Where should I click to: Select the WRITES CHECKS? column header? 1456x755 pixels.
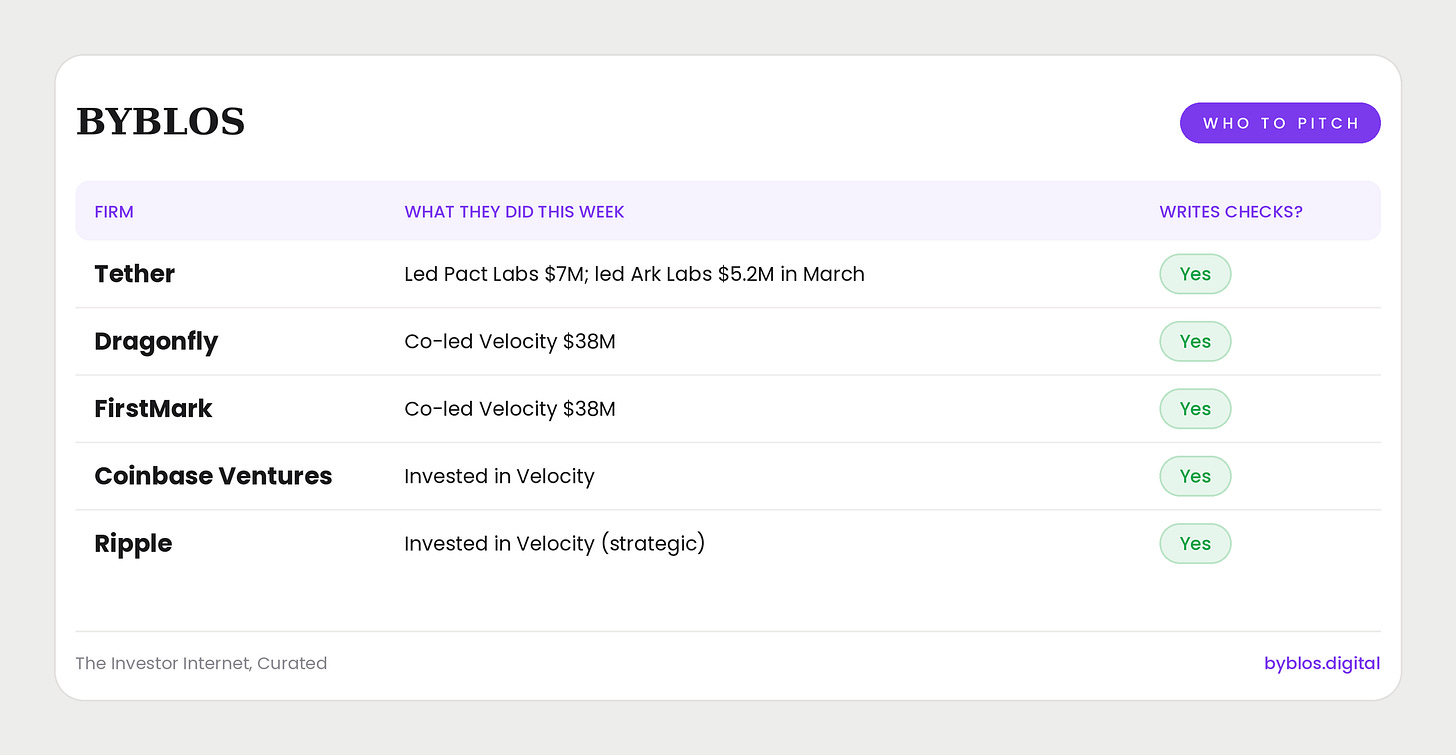[x=1231, y=212]
